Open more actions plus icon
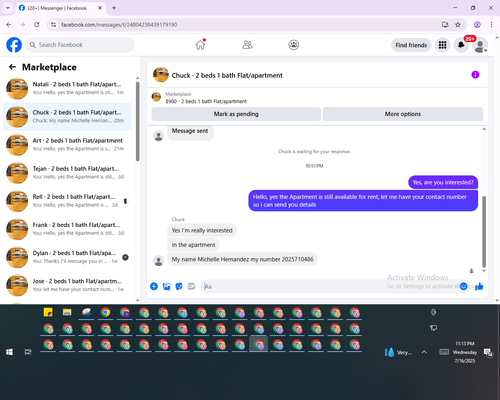This screenshot has height=400, width=500. pos(154,286)
